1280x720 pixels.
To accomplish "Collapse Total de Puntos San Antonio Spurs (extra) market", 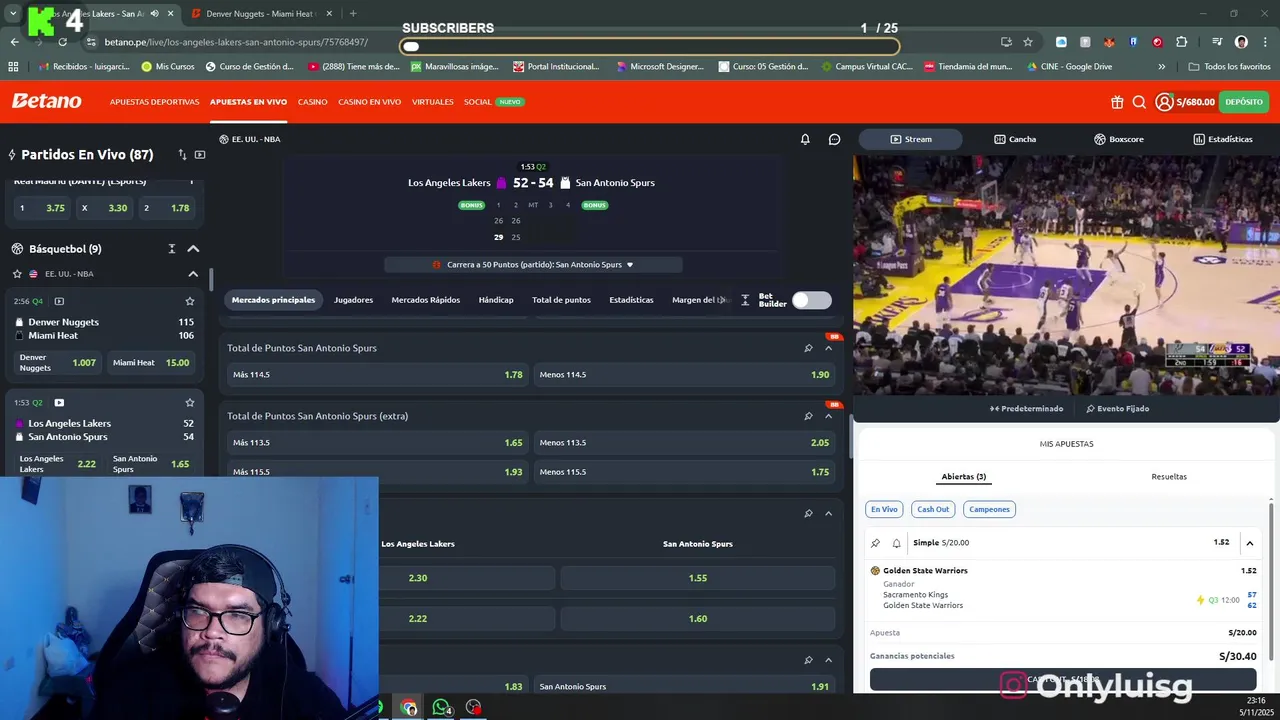I will [828, 416].
